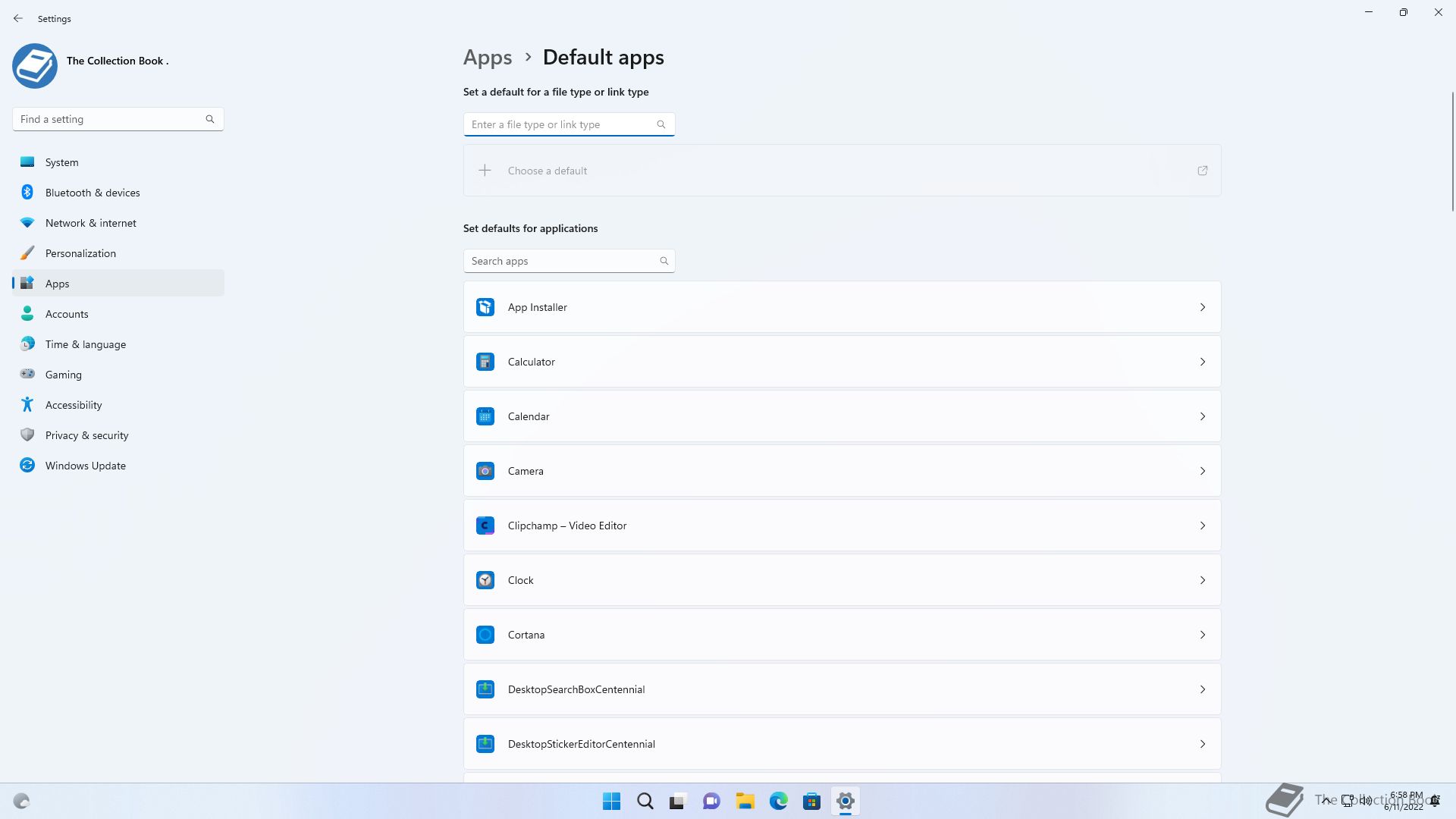
Task: Click the search icon in file type field
Action: 661,124
